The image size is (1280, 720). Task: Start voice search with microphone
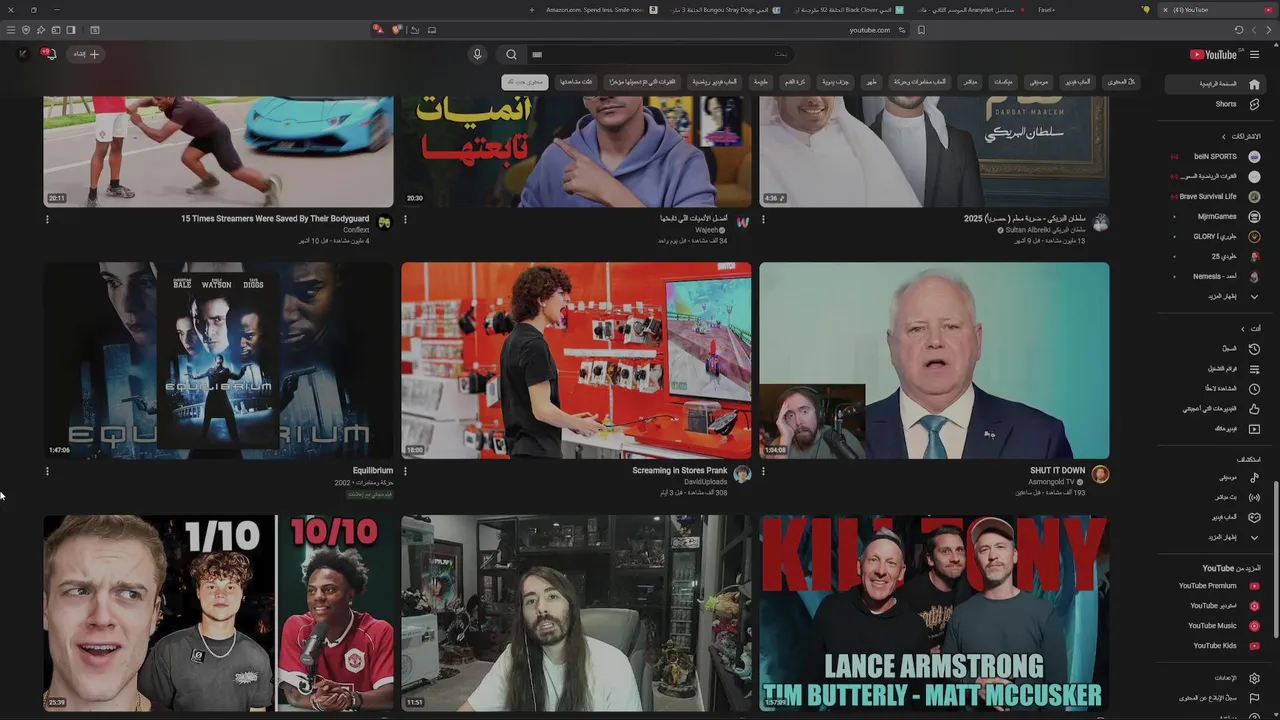click(x=477, y=54)
